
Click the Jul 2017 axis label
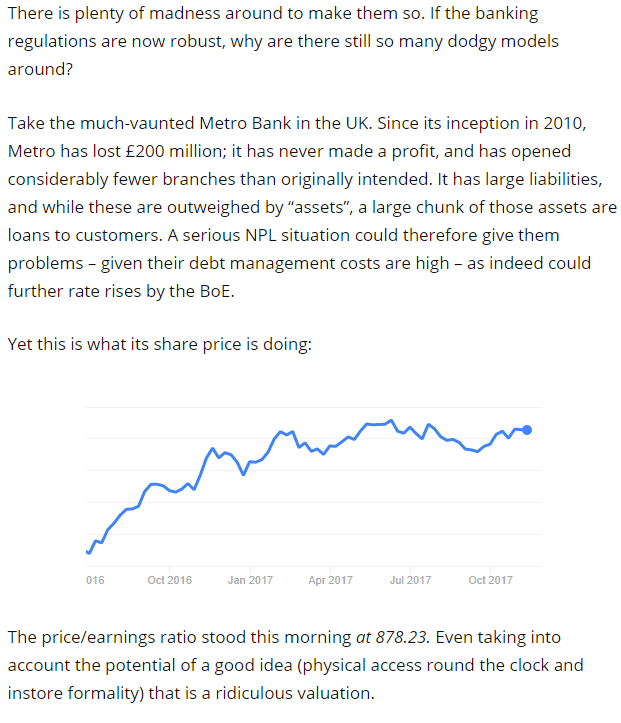pyautogui.click(x=410, y=580)
